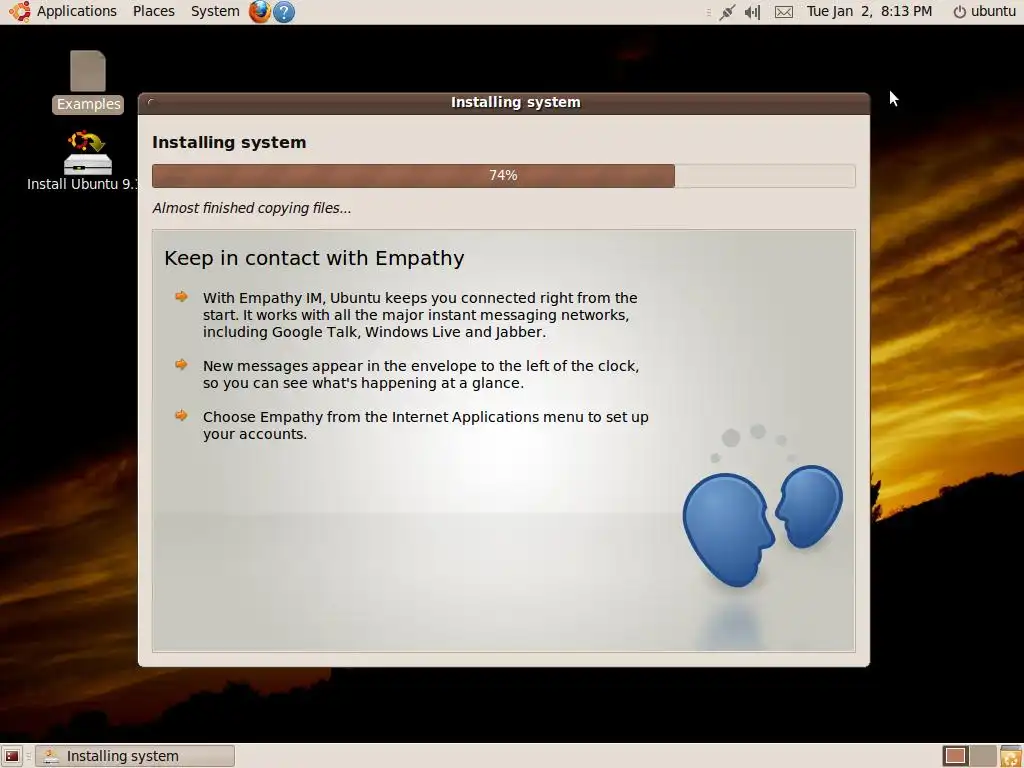Launch Firefox from the top panel
The width and height of the screenshot is (1024, 768).
pyautogui.click(x=260, y=11)
